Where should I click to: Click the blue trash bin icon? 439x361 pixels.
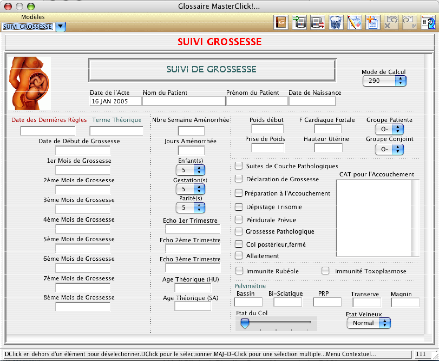[336, 23]
